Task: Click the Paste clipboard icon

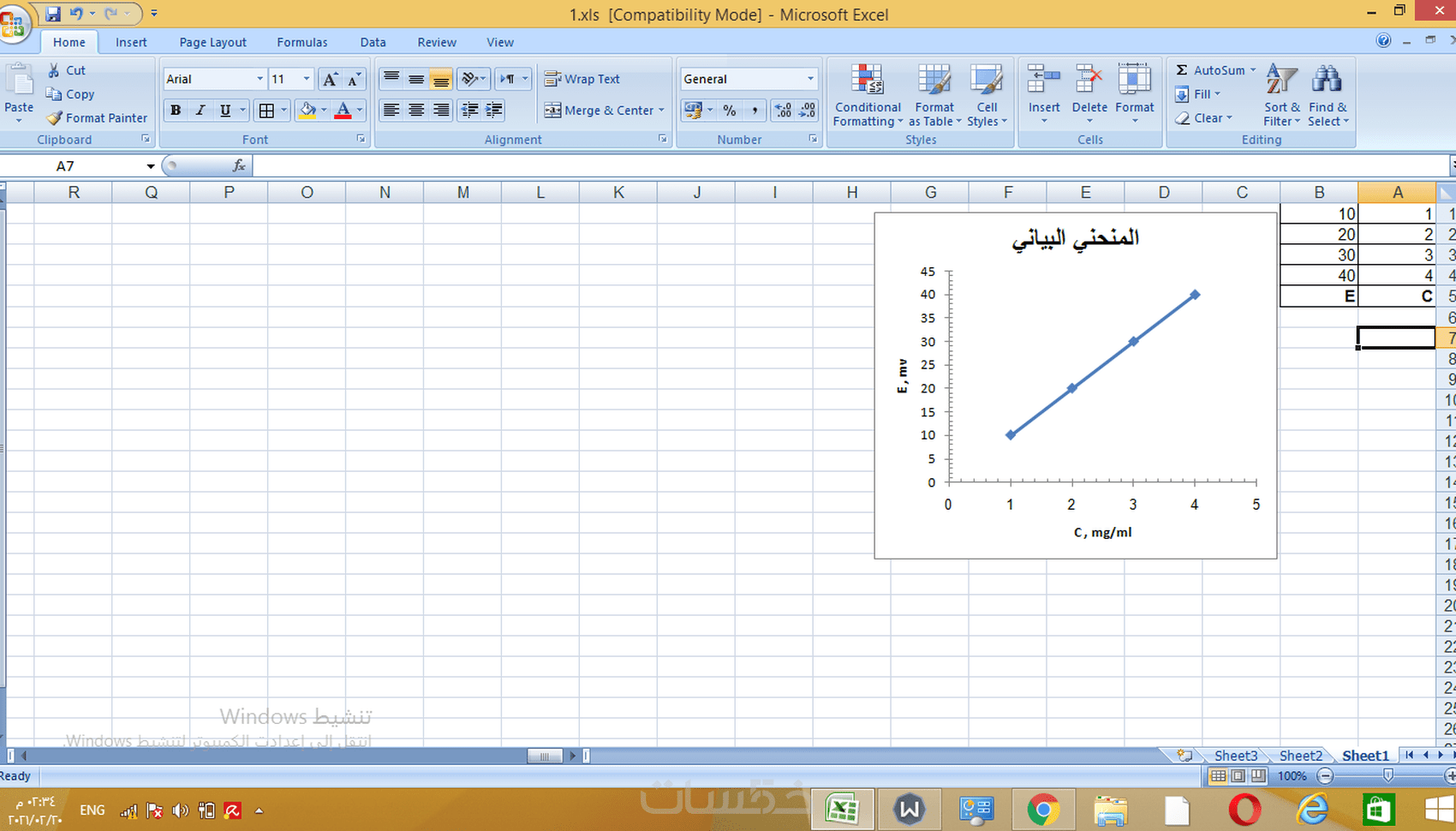Action: (19, 81)
